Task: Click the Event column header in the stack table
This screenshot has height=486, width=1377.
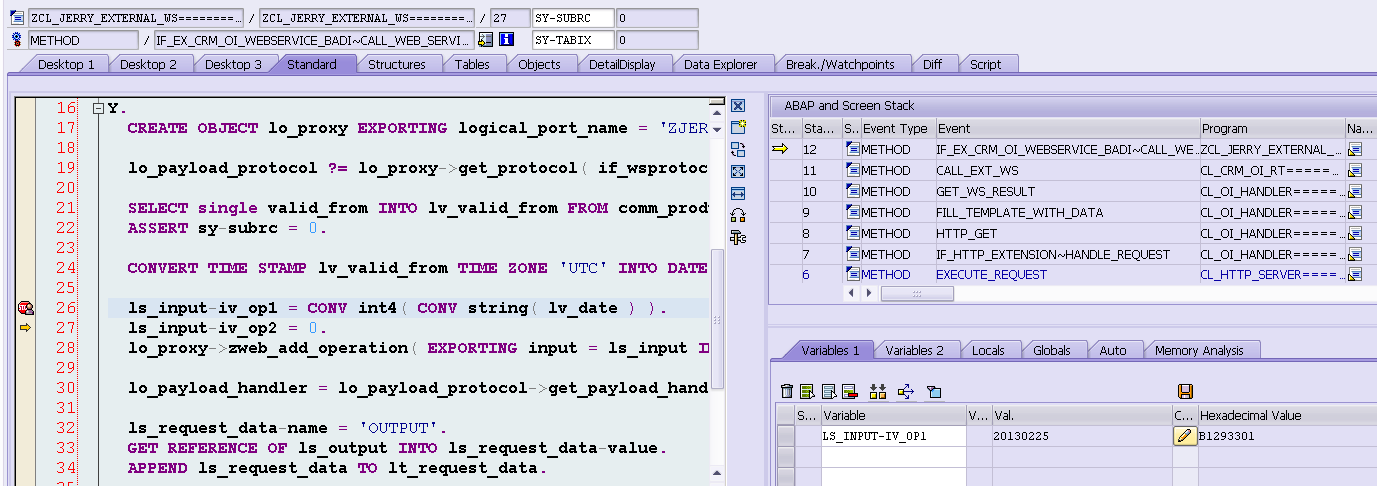Action: coord(1066,129)
